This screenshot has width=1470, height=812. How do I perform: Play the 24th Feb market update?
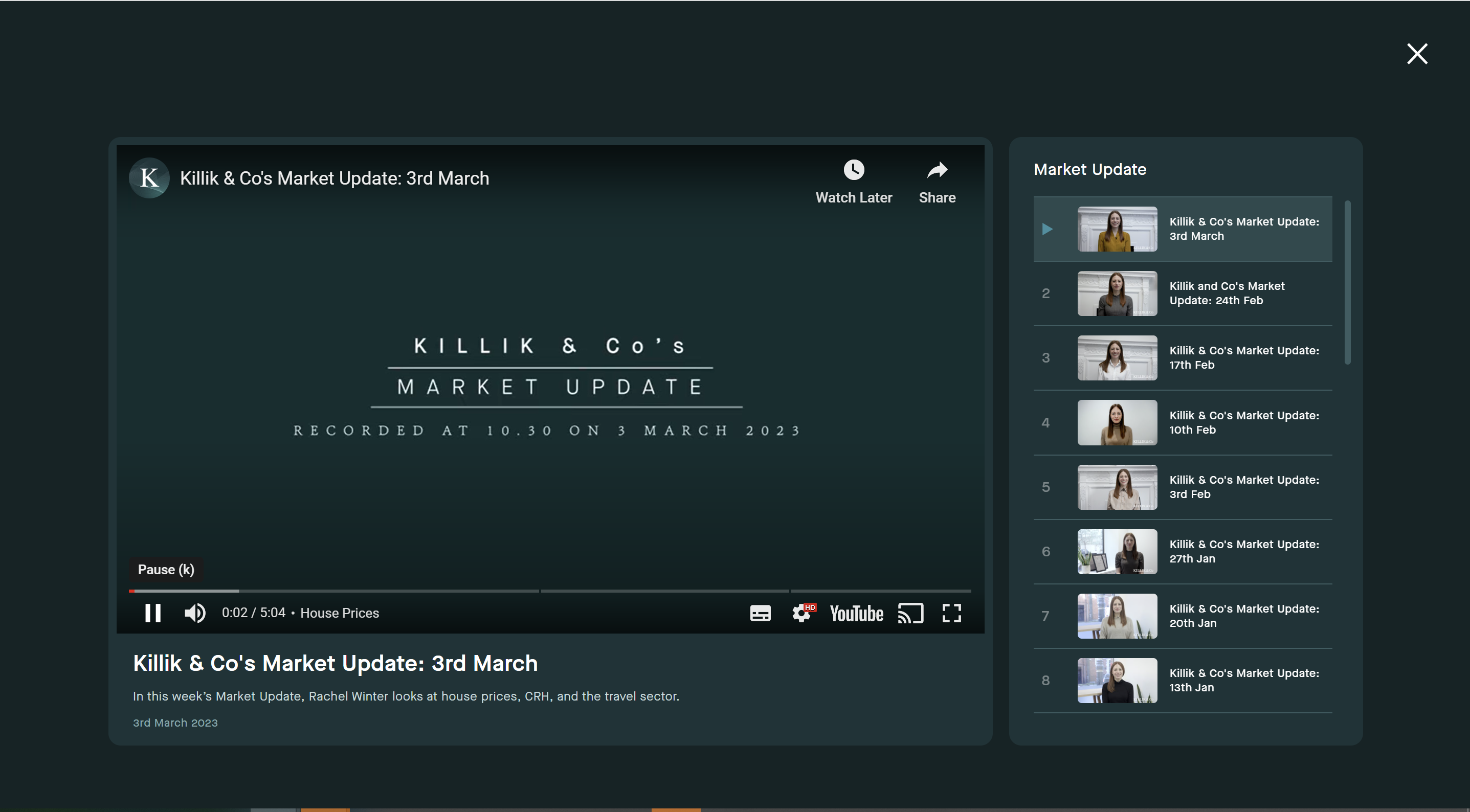1227,294
